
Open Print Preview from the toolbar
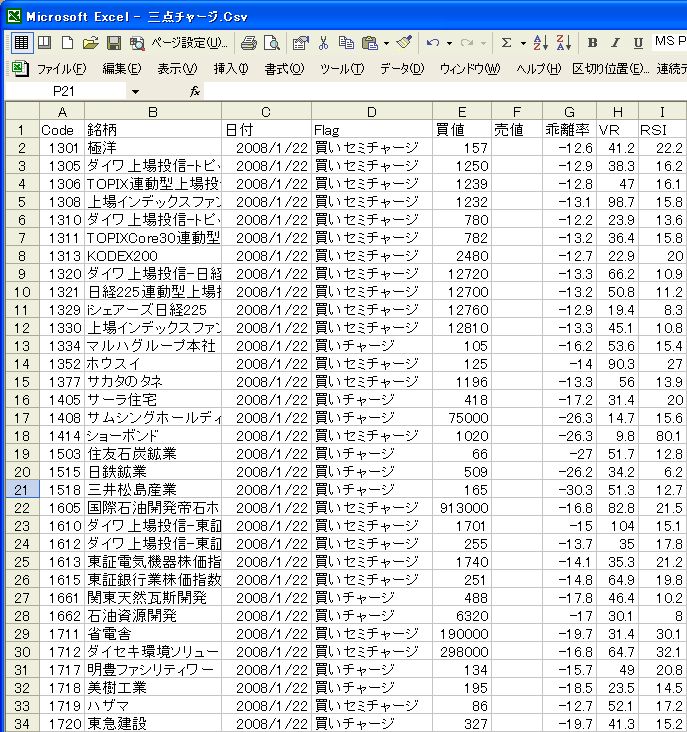click(x=271, y=43)
